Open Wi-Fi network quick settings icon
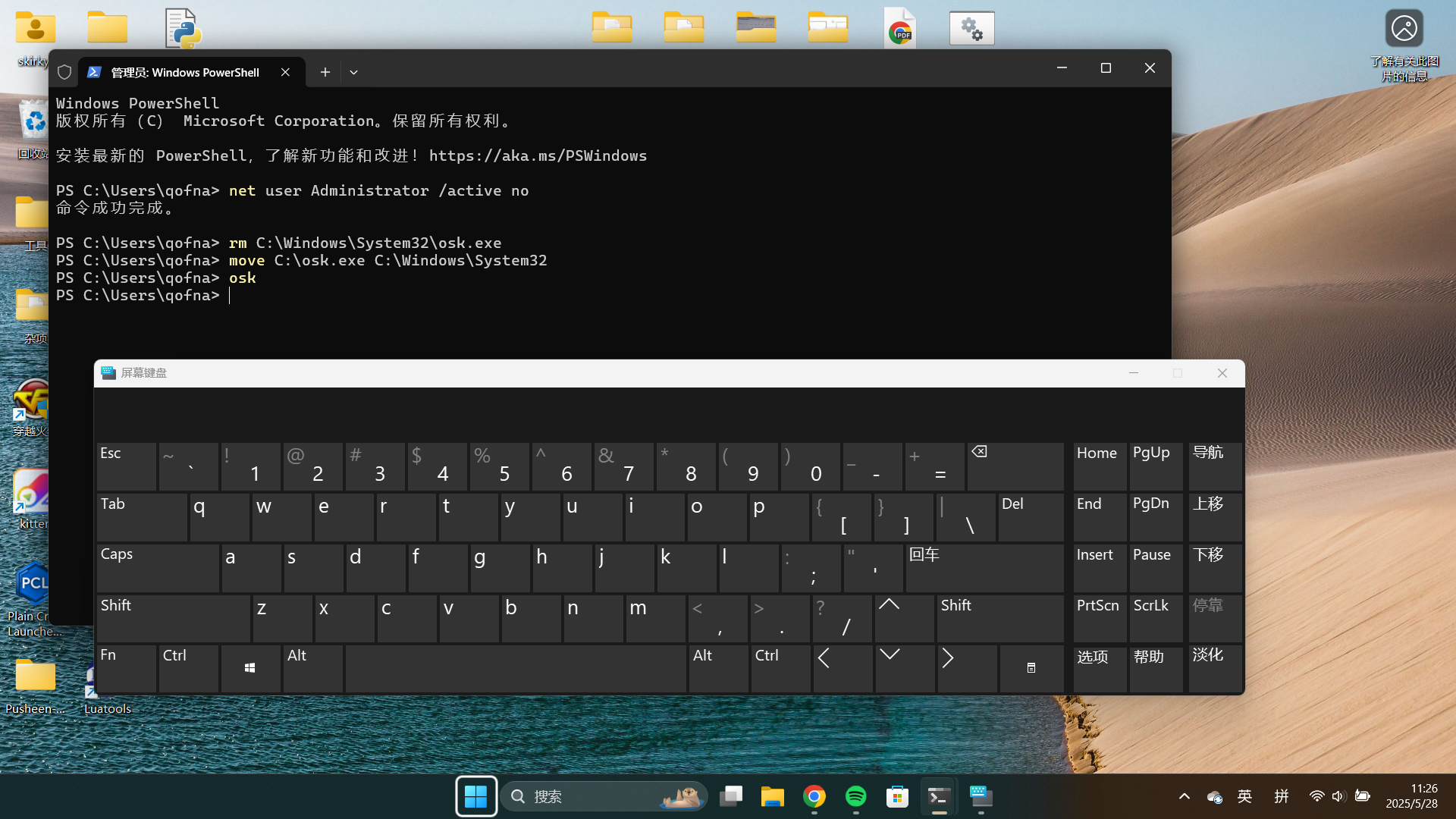 click(1316, 796)
